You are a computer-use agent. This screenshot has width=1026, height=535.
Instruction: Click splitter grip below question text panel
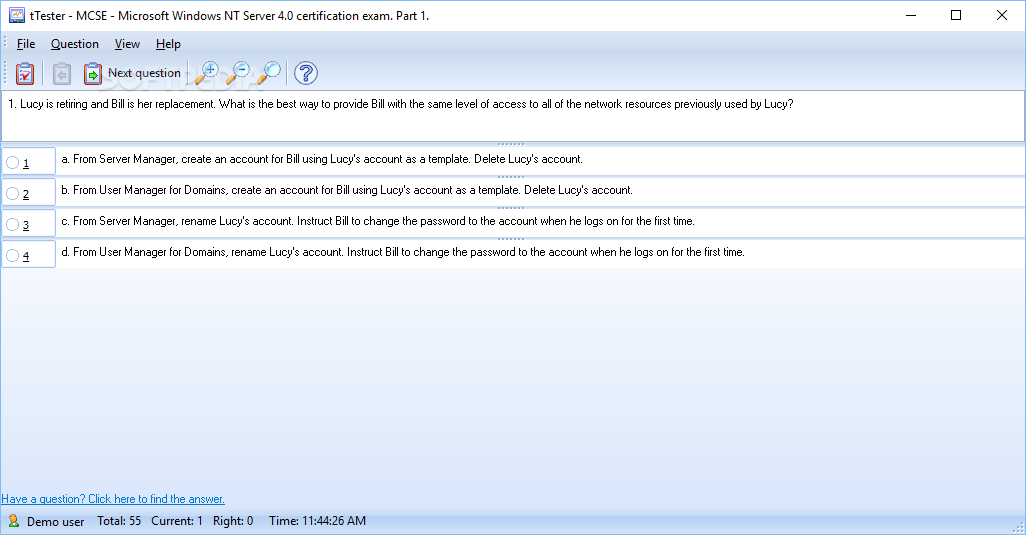tap(511, 144)
